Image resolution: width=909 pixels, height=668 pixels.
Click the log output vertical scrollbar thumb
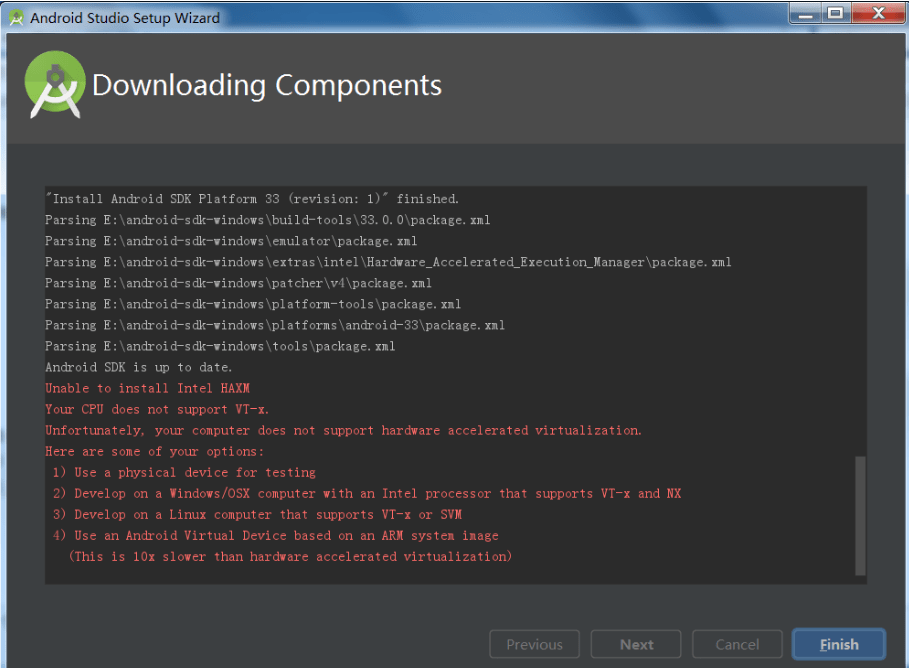[860, 515]
